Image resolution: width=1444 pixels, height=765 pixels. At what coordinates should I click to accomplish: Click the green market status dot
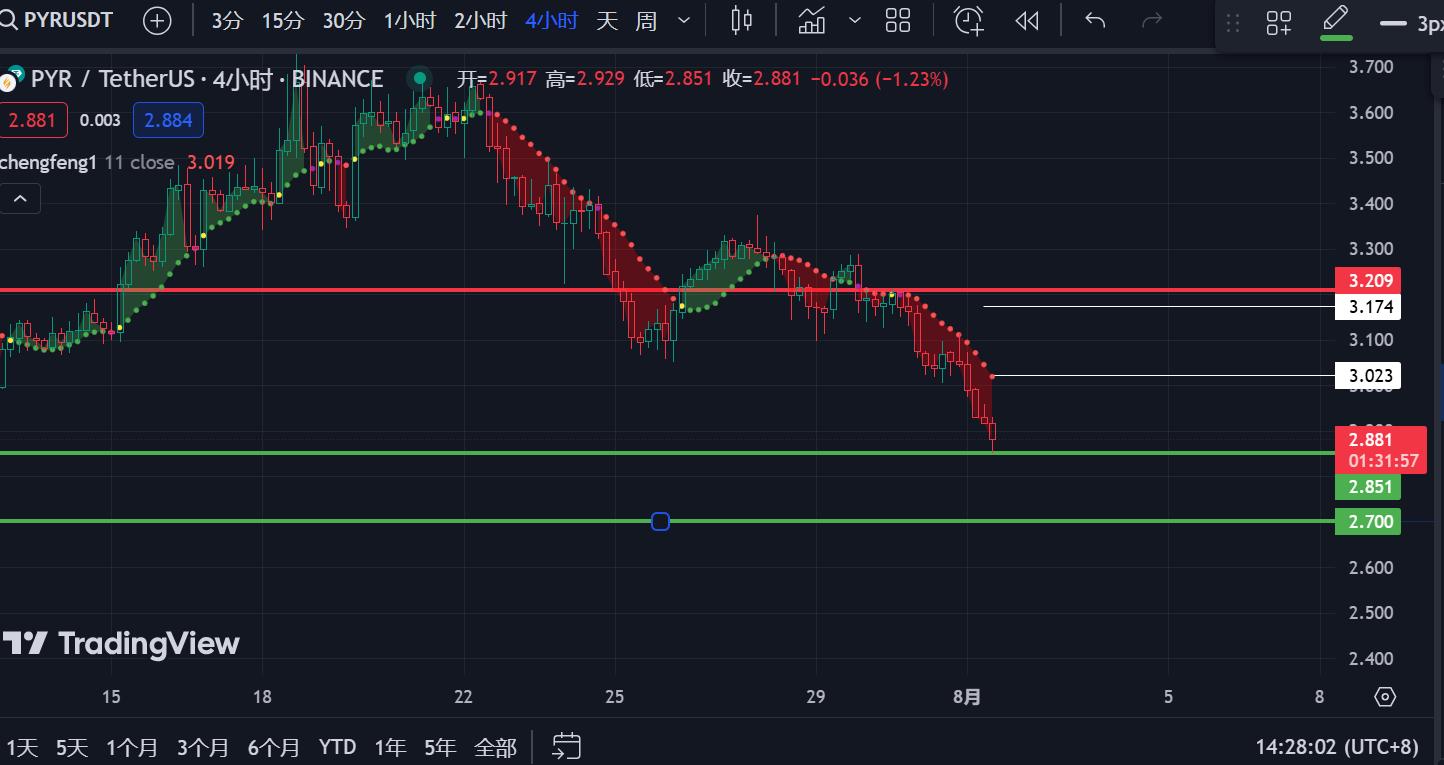point(420,79)
